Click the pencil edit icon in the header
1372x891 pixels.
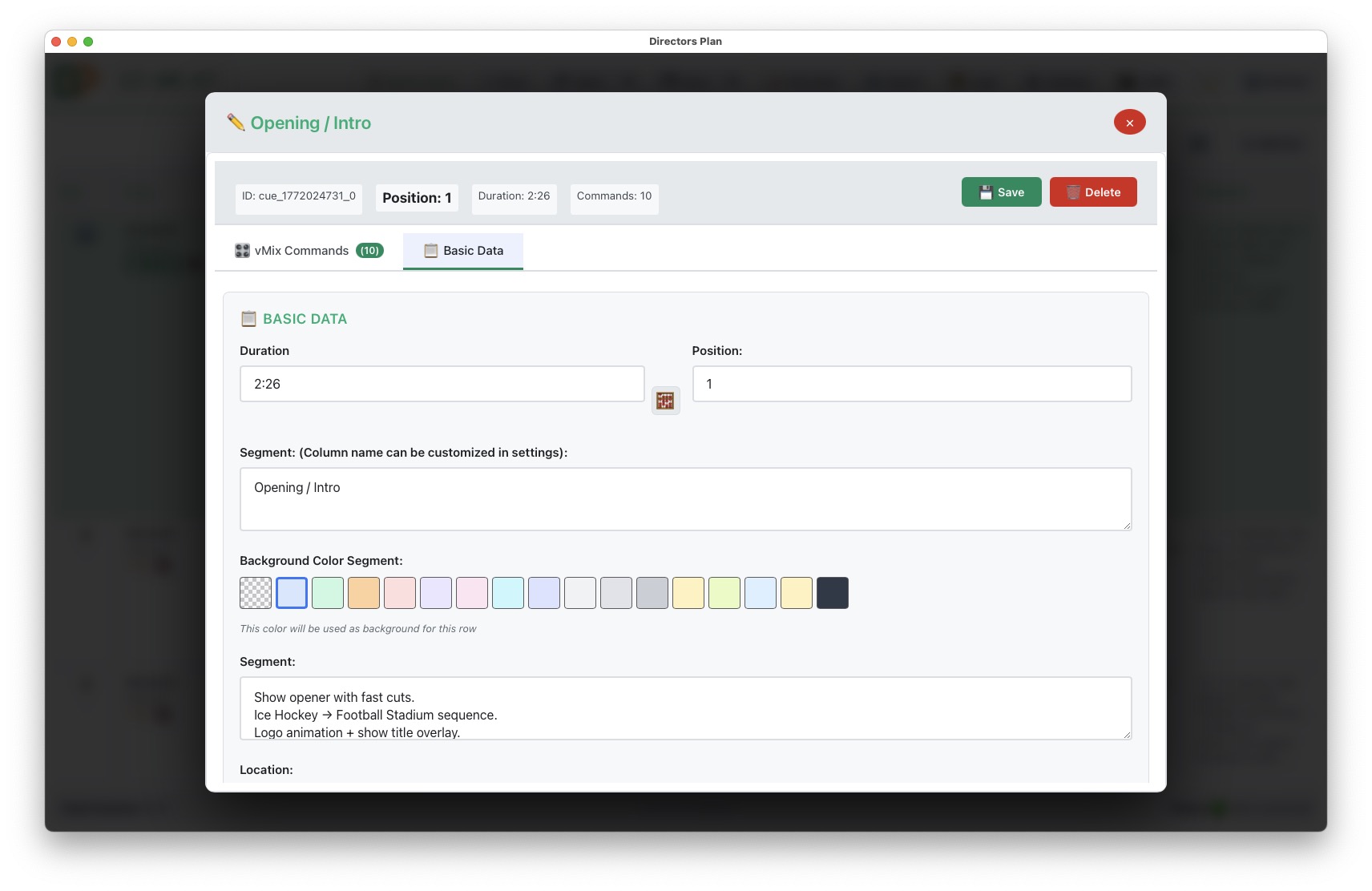pos(236,123)
